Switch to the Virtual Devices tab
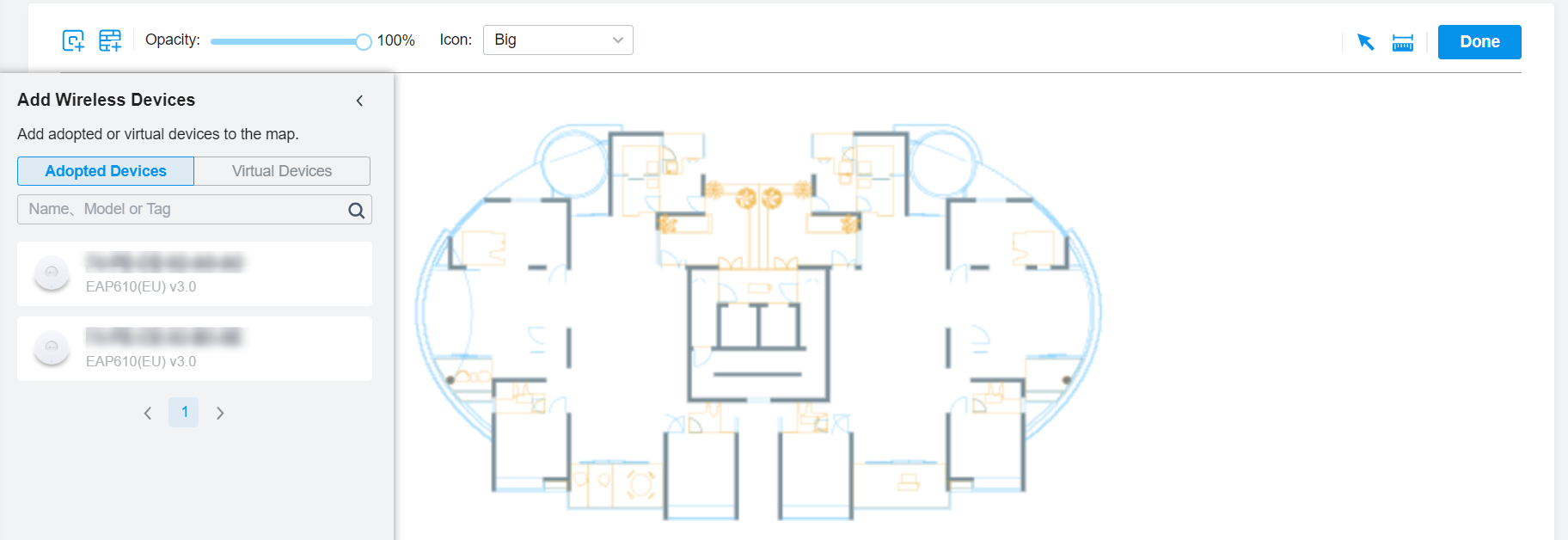 pyautogui.click(x=282, y=171)
